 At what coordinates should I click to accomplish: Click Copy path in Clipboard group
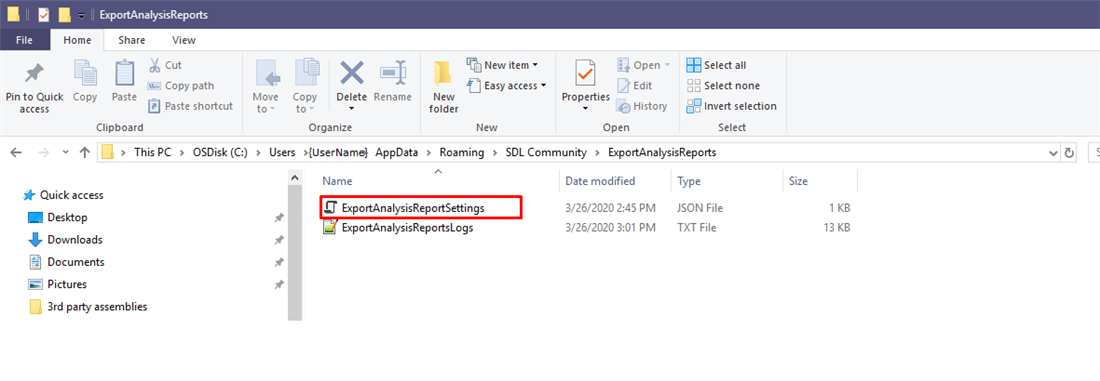coord(181,86)
